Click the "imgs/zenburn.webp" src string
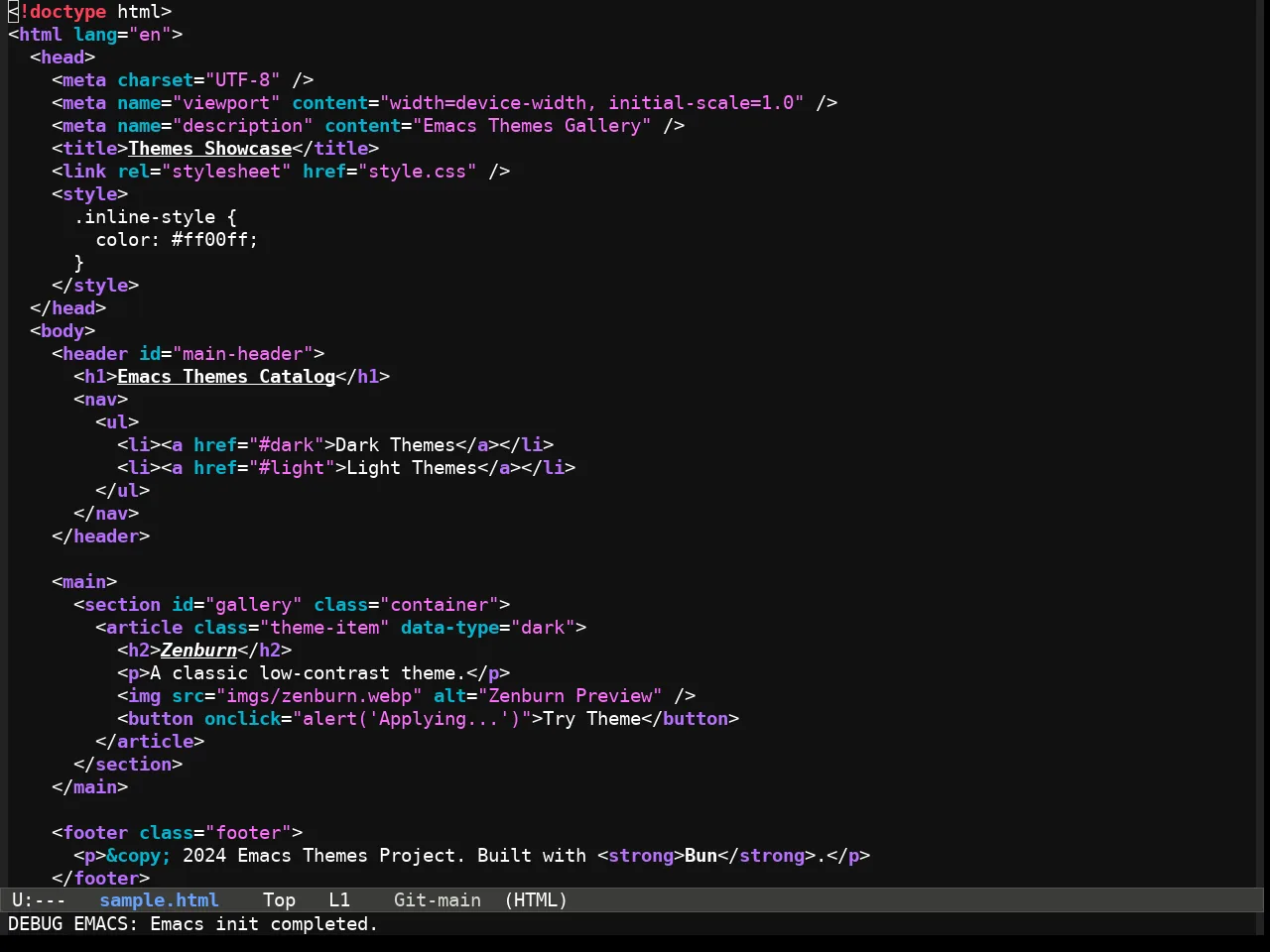Image resolution: width=1270 pixels, height=952 pixels. 319,696
